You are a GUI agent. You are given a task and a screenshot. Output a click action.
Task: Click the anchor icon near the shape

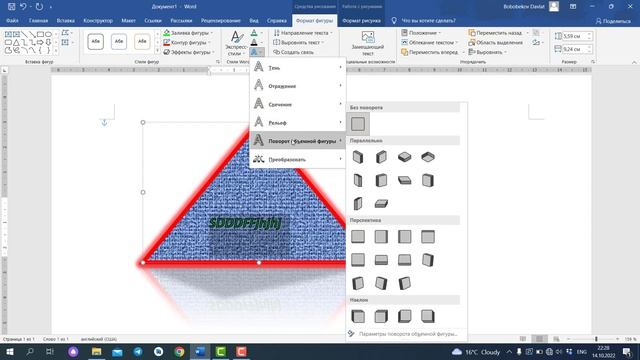click(x=104, y=122)
